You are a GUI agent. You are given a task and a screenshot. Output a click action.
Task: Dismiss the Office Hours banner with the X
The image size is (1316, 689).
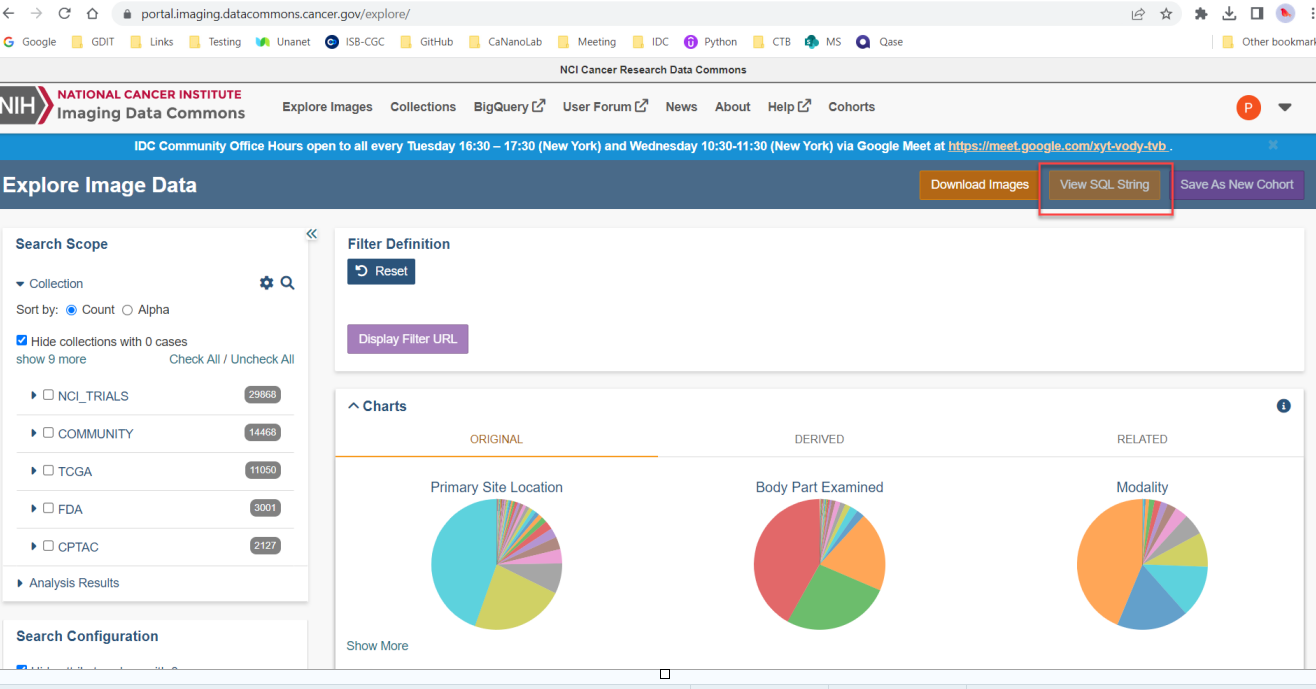pos(1272,145)
